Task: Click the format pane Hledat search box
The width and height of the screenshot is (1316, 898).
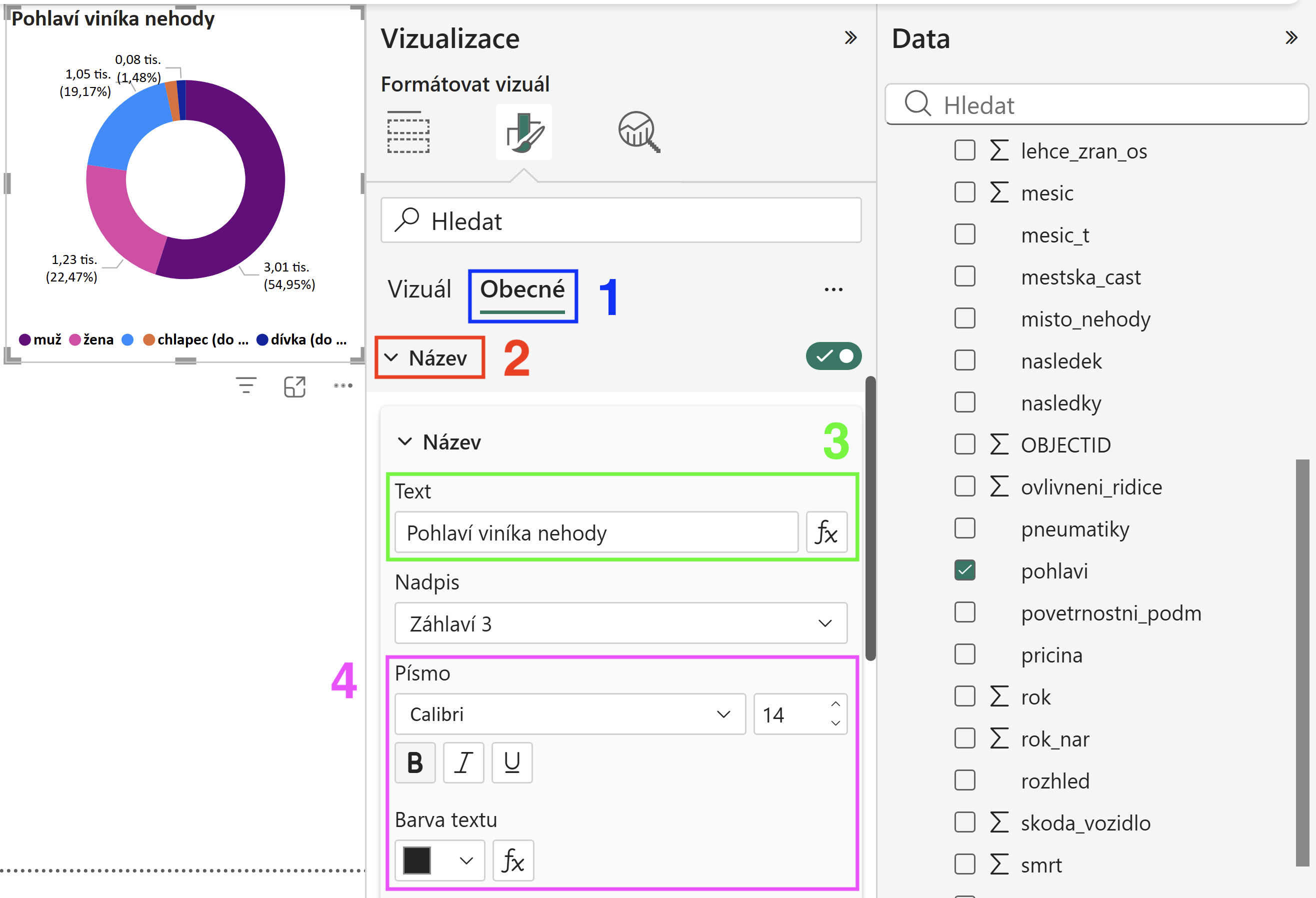Action: coord(620,220)
